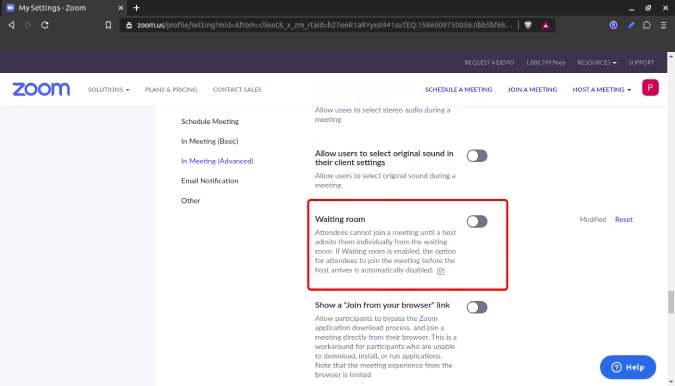Screen dimensions: 675x386
Task: Select Other in the sidebar
Action: (191, 201)
